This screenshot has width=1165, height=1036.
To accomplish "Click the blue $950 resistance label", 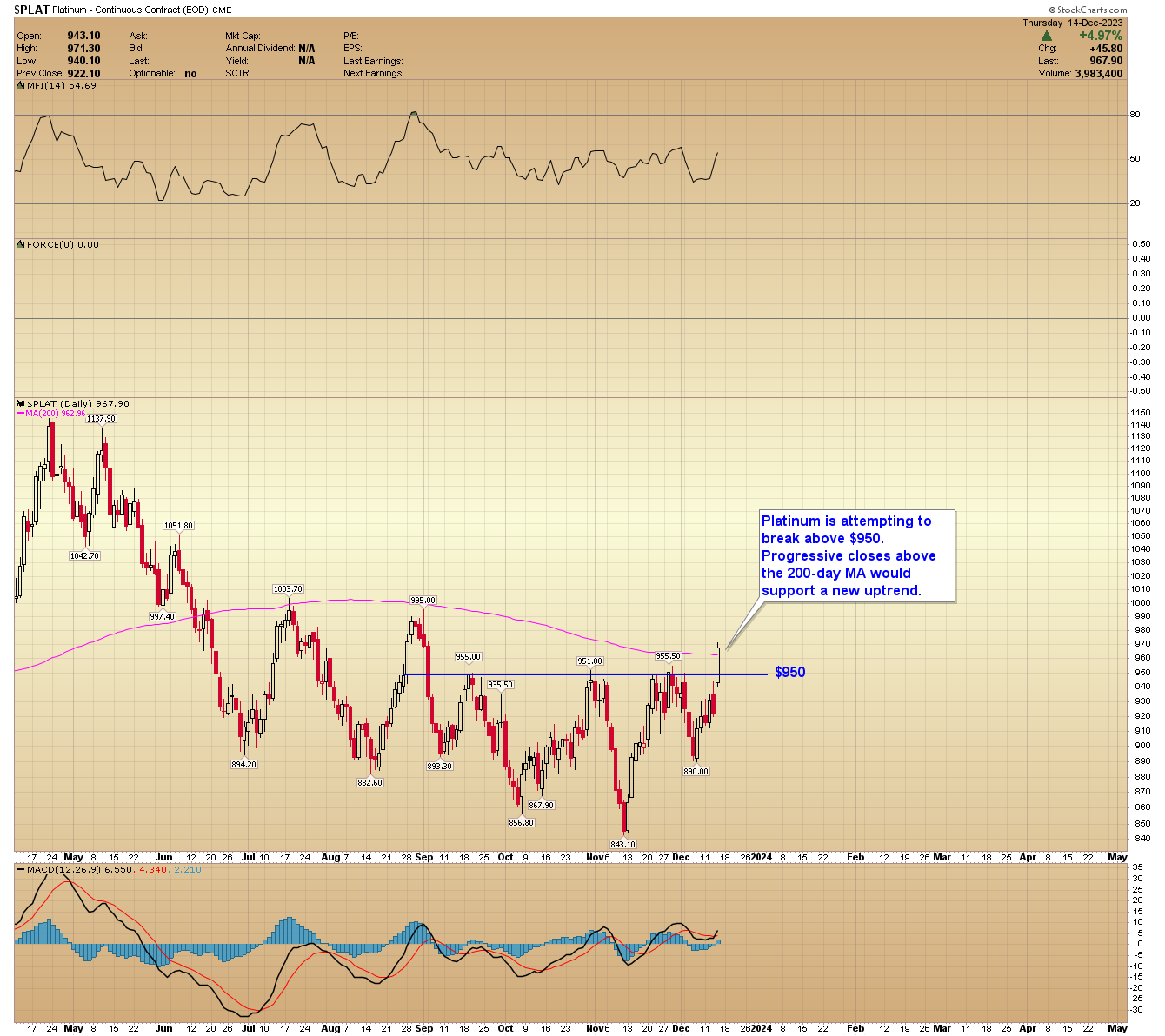I will (x=789, y=673).
